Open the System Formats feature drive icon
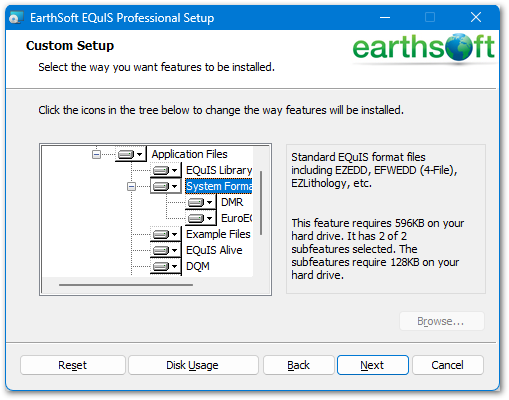This screenshot has height=400, width=509. click(x=165, y=186)
